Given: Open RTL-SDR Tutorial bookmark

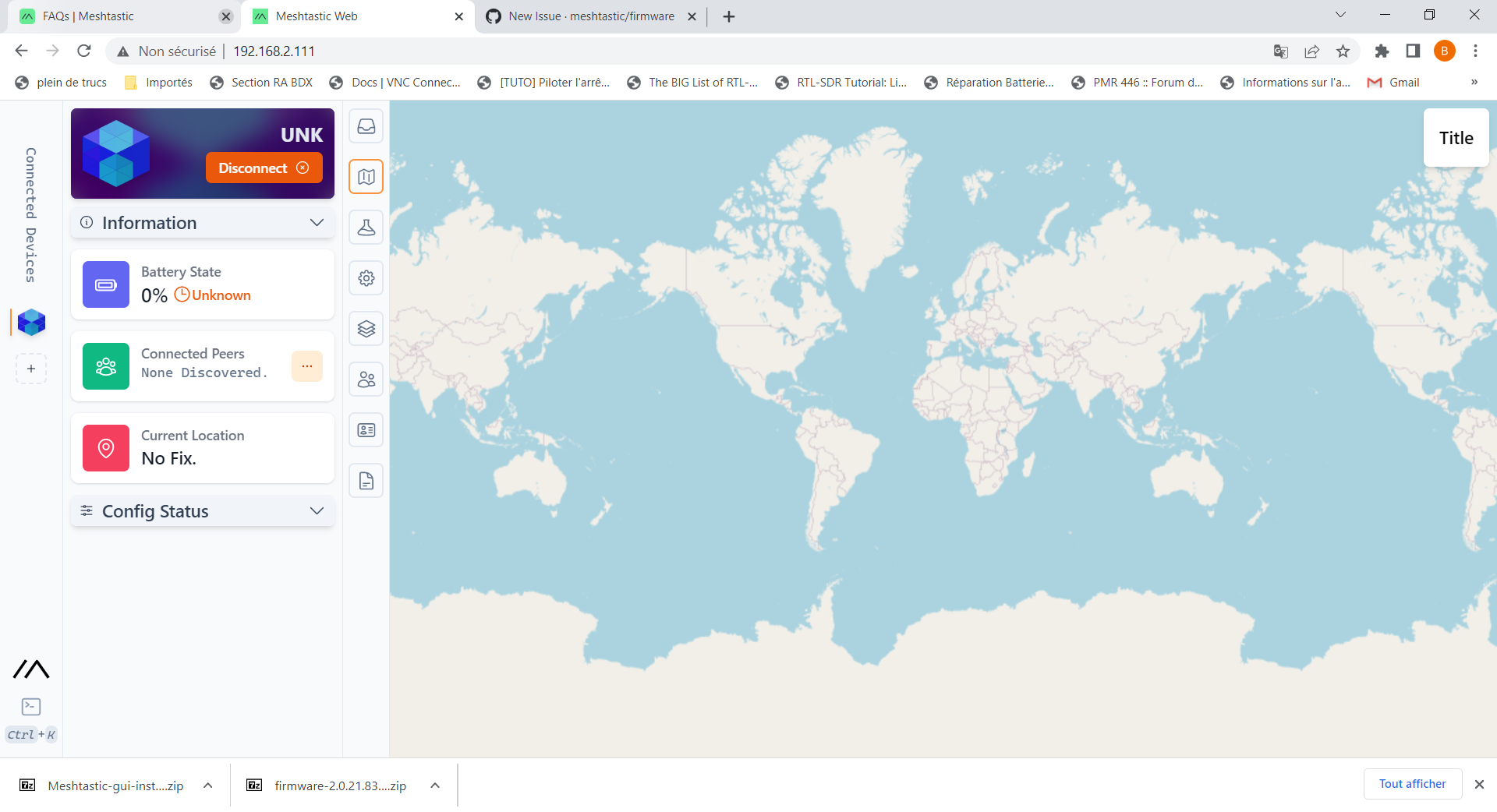Looking at the screenshot, I should coord(841,83).
